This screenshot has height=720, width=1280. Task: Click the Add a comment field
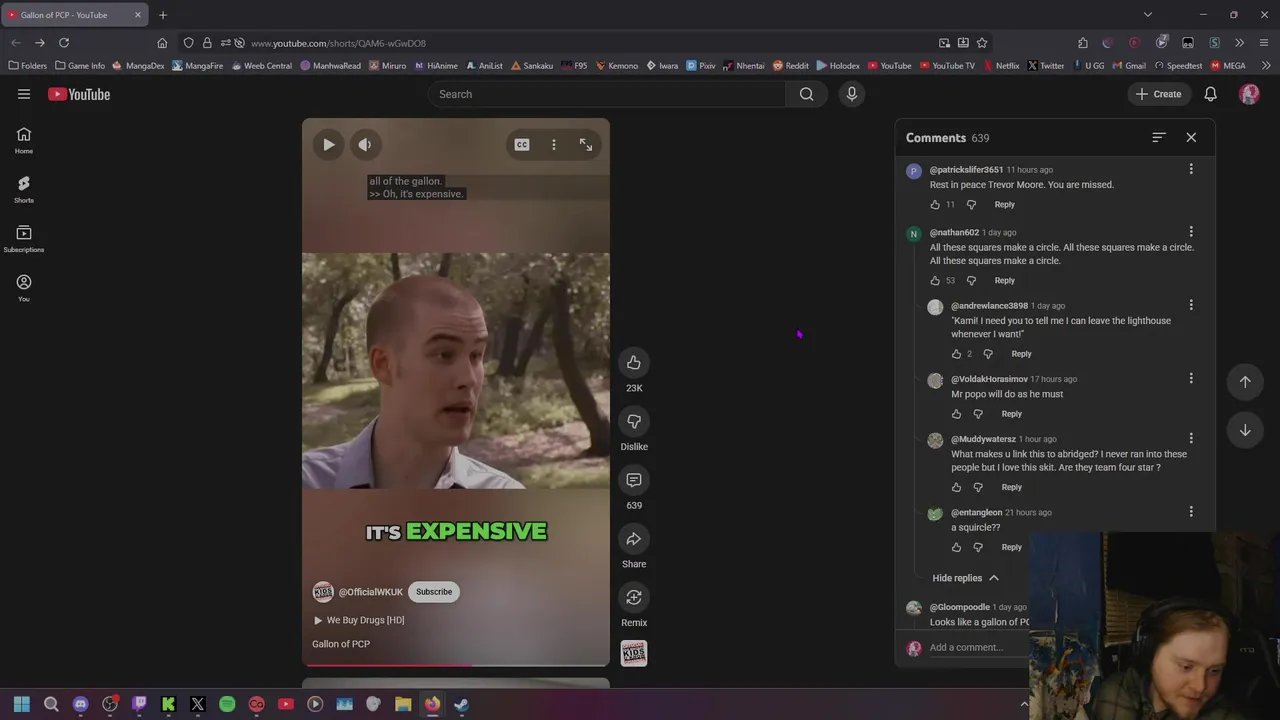pyautogui.click(x=980, y=647)
